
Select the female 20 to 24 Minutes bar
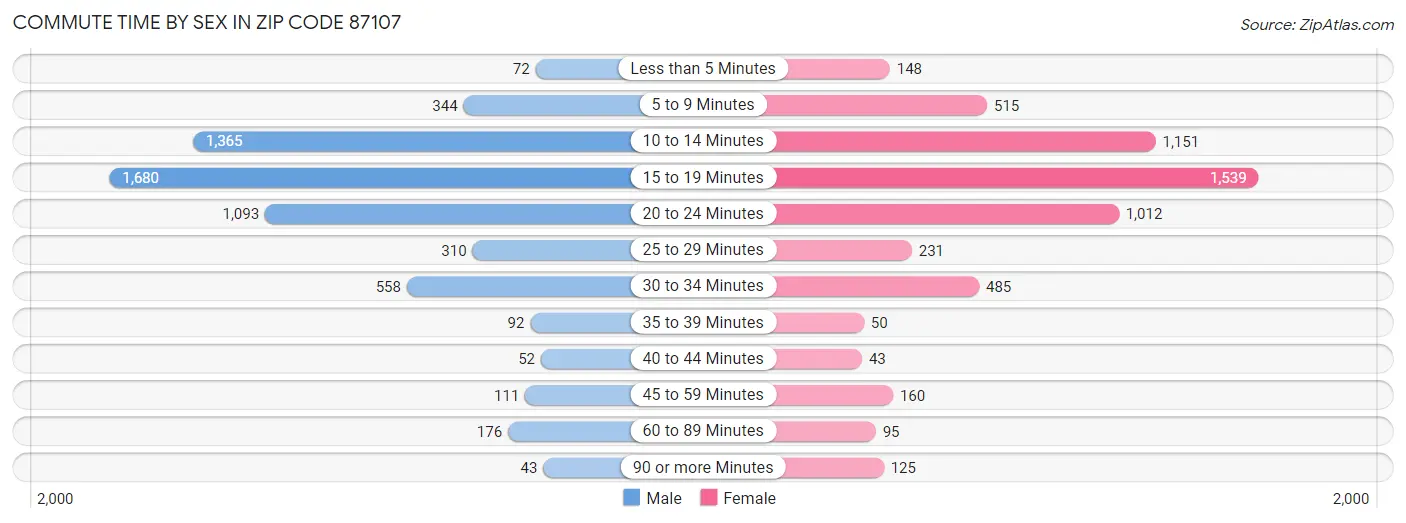click(x=945, y=213)
